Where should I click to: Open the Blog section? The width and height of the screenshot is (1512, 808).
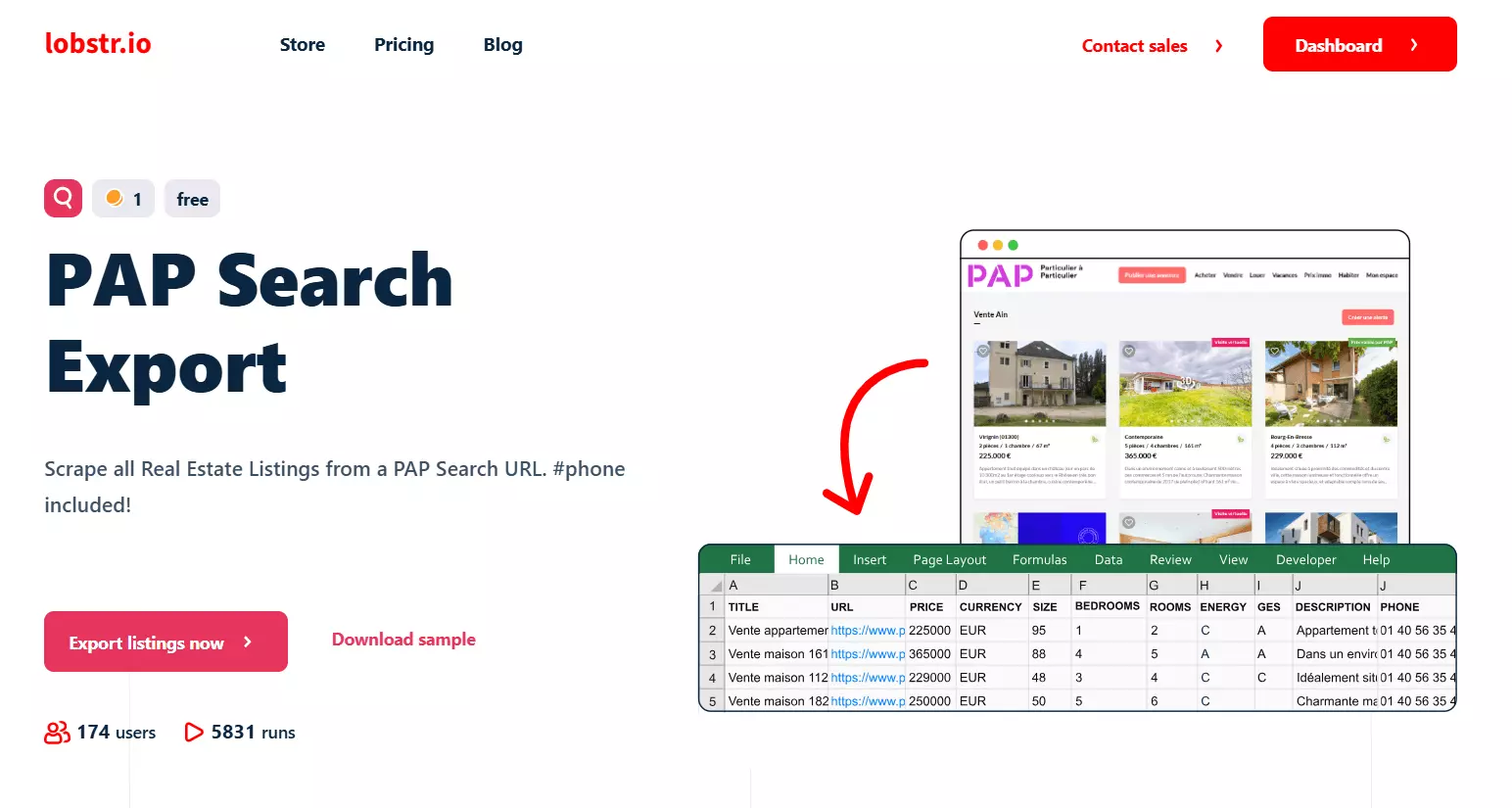click(502, 45)
